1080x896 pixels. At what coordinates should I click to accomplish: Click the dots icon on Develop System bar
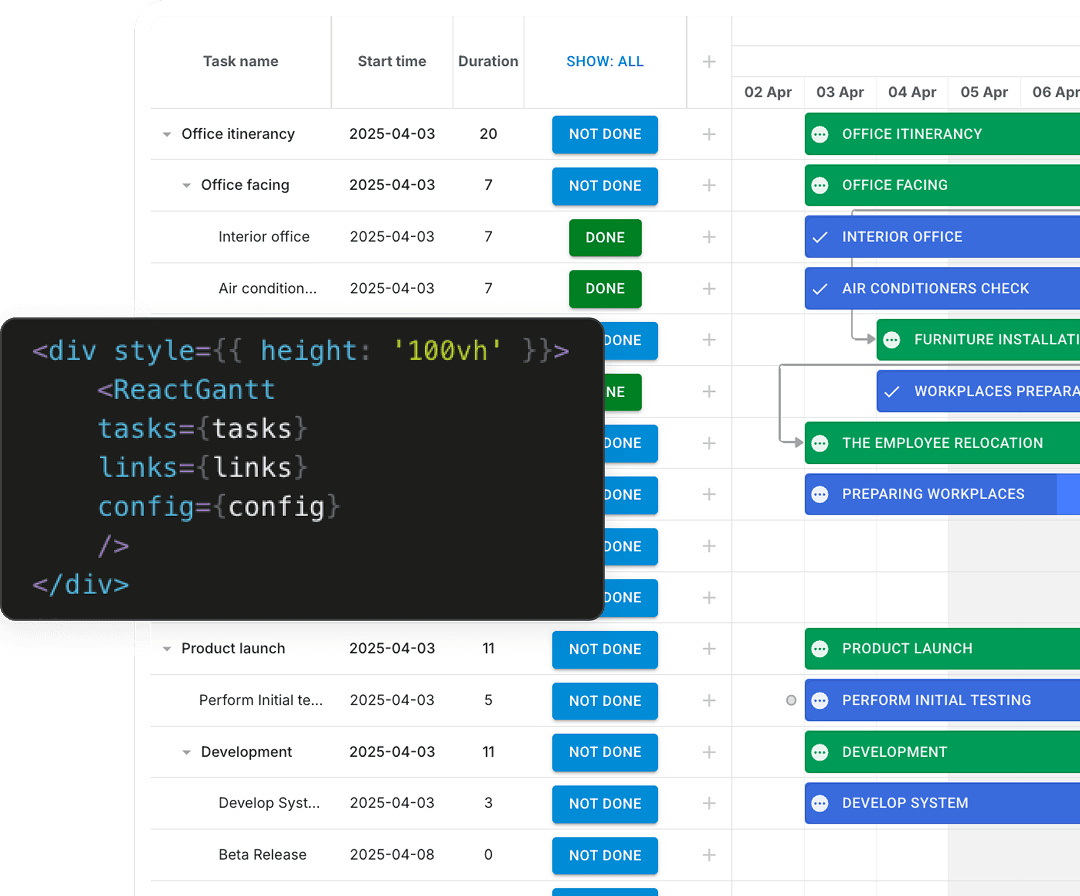coord(820,803)
